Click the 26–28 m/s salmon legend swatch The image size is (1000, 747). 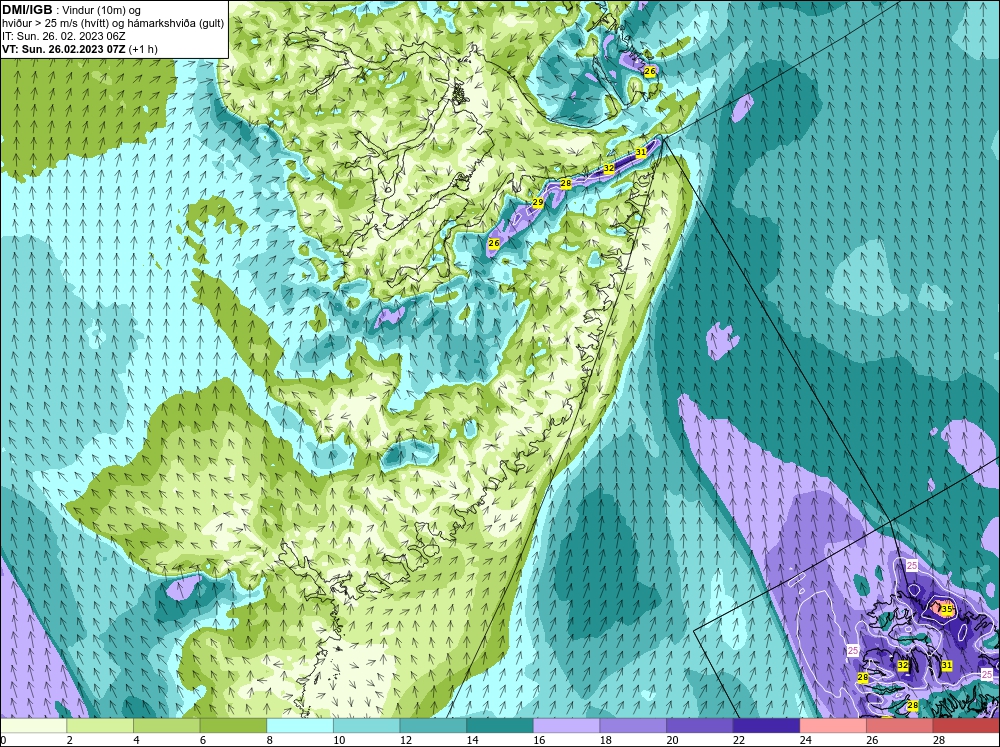[x=899, y=726]
